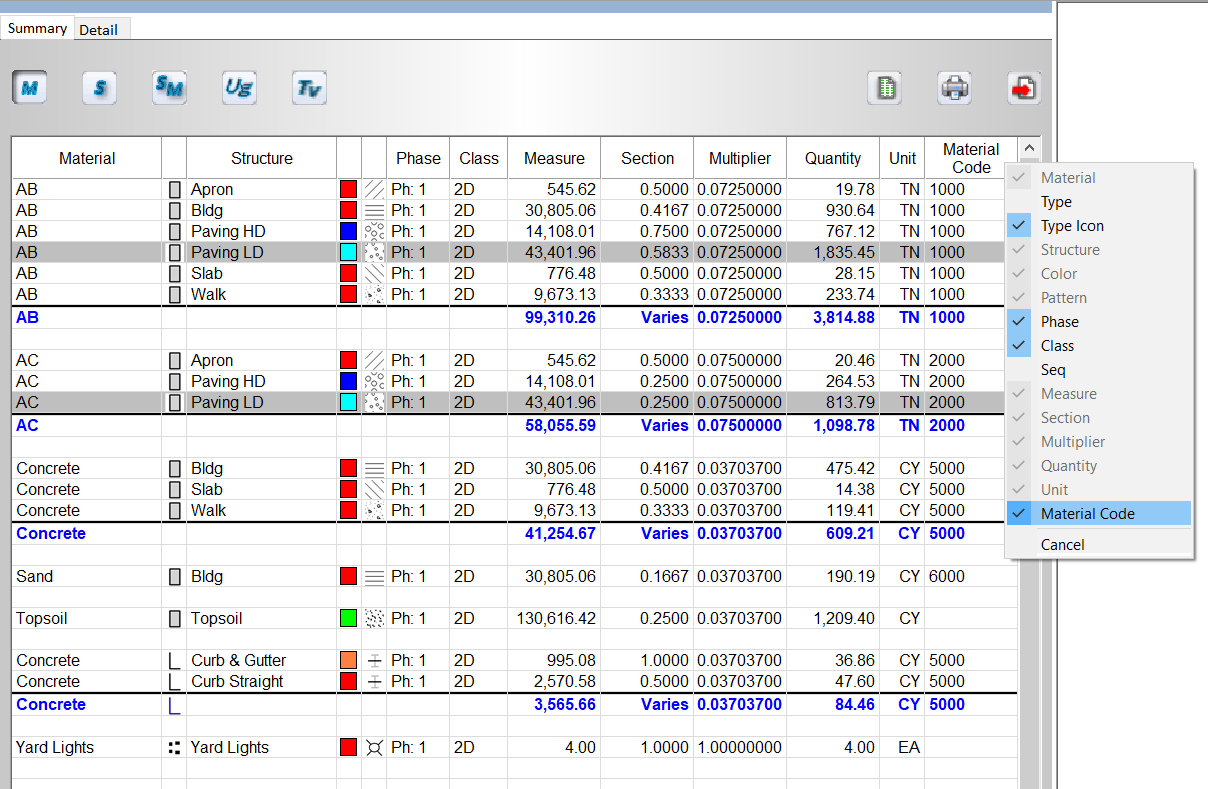Image resolution: width=1208 pixels, height=789 pixels.
Task: Click the cyan color swatch for AB Paving LD
Action: [348, 253]
